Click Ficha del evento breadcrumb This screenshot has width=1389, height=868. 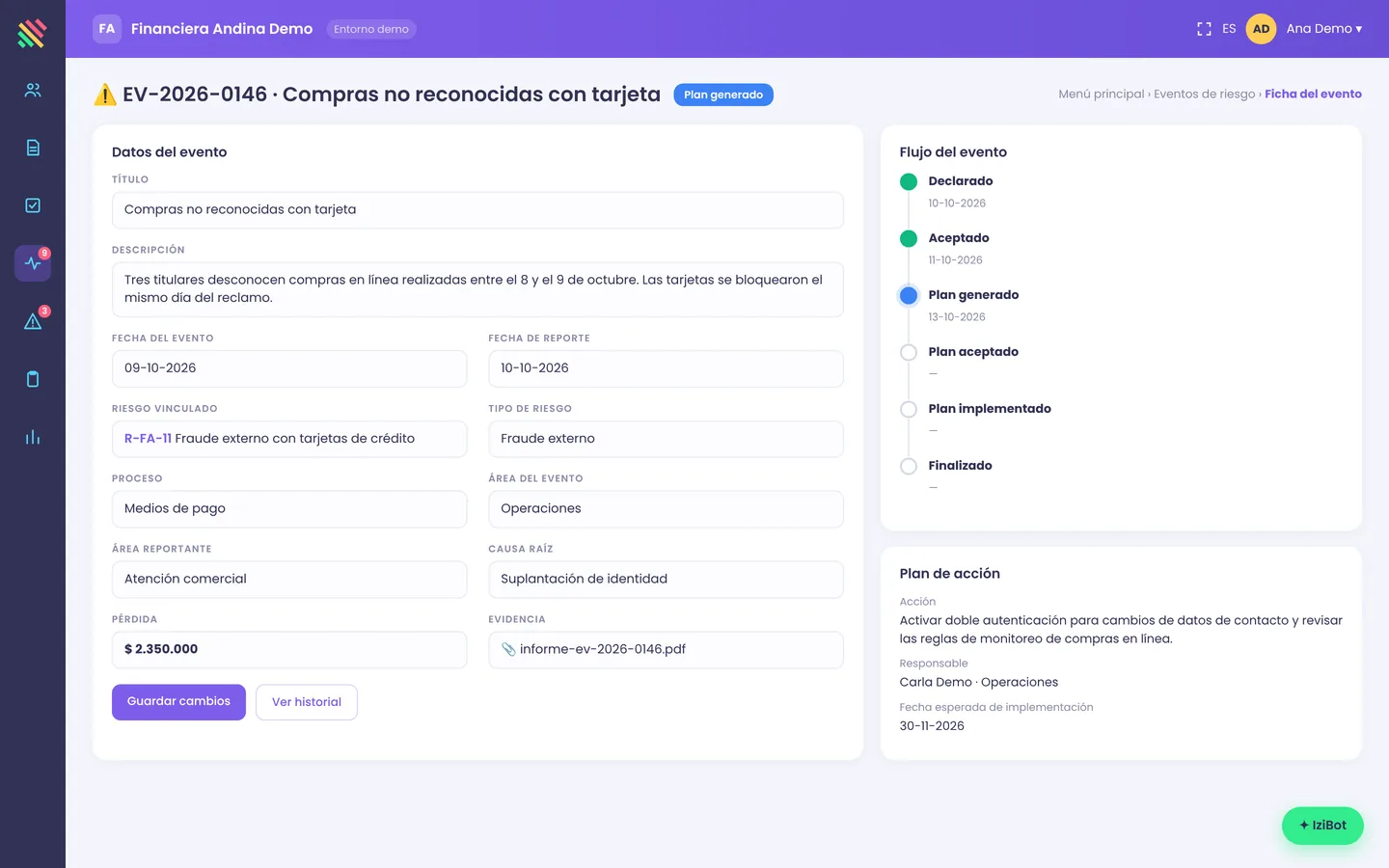pyautogui.click(x=1313, y=94)
